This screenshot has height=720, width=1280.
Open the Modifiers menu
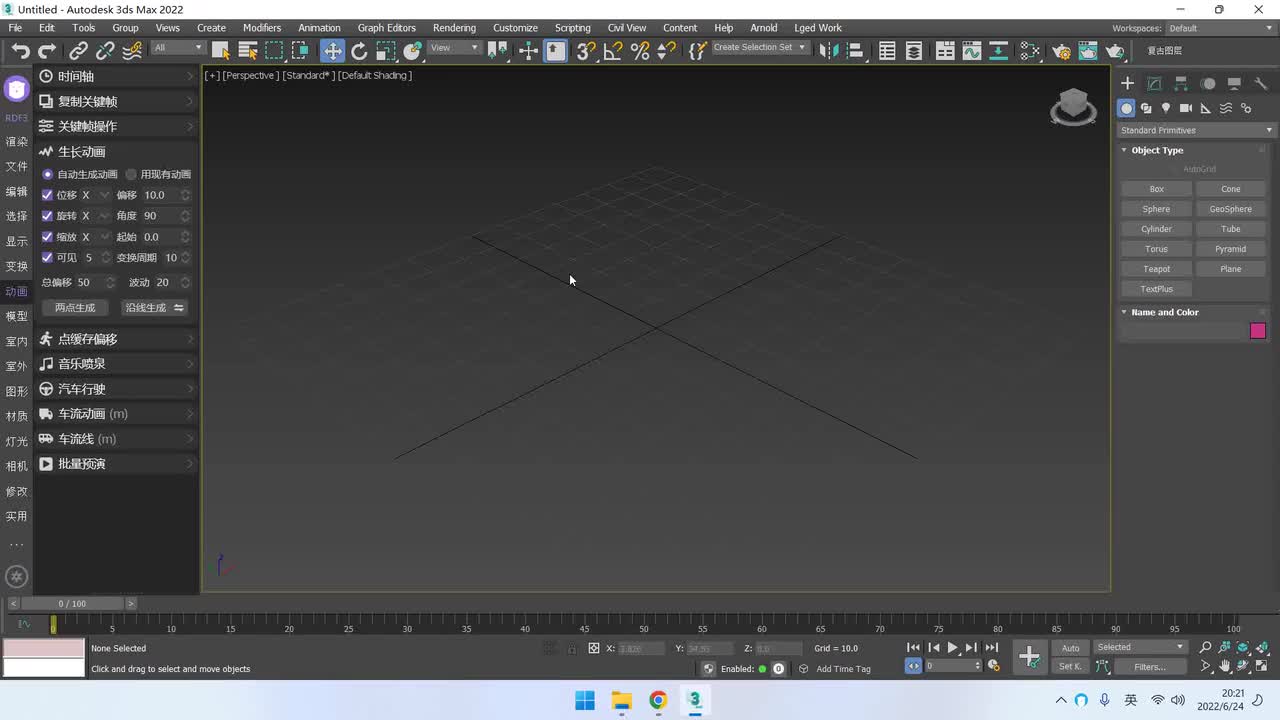click(262, 28)
